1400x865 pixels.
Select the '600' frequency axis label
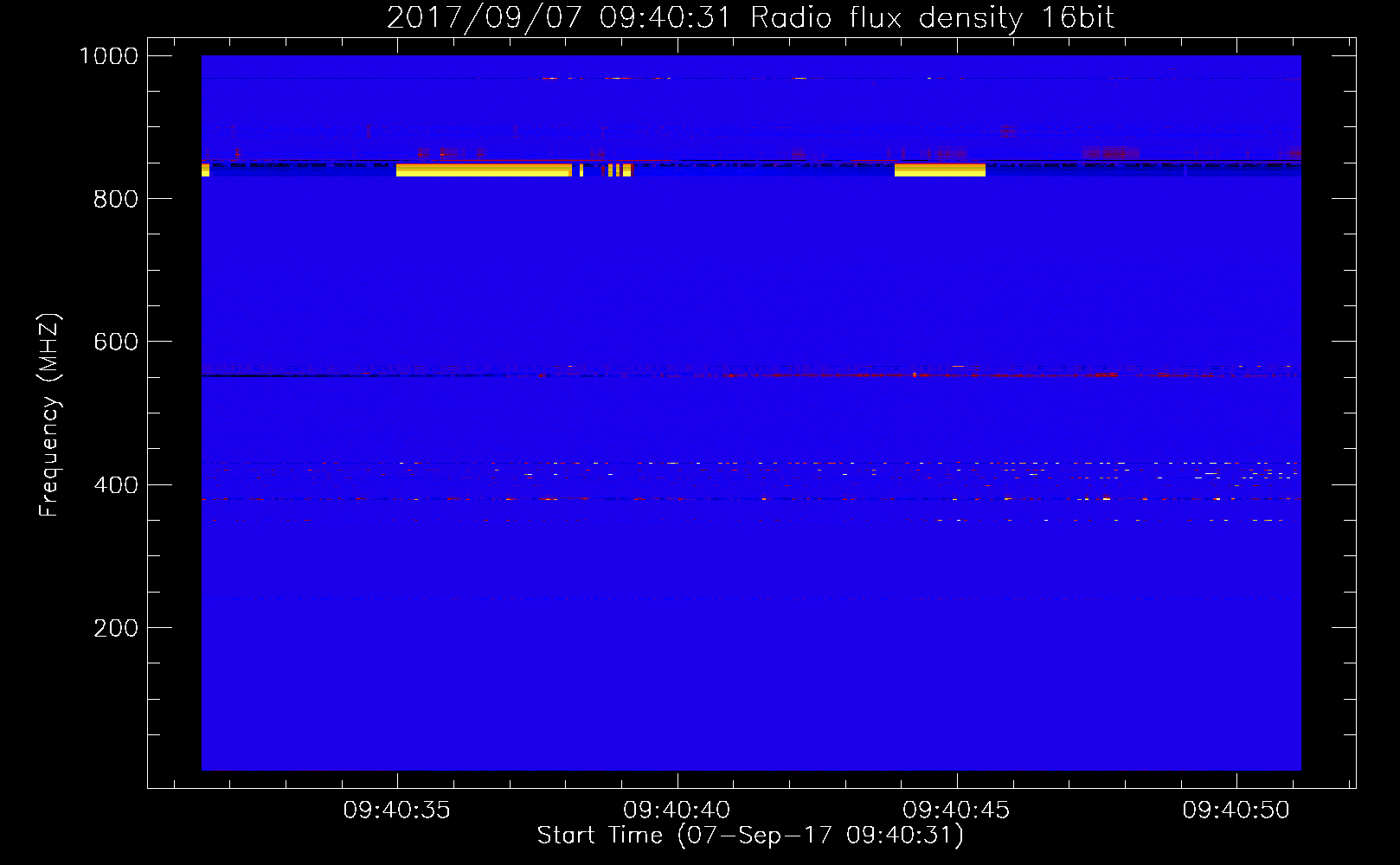coord(116,342)
